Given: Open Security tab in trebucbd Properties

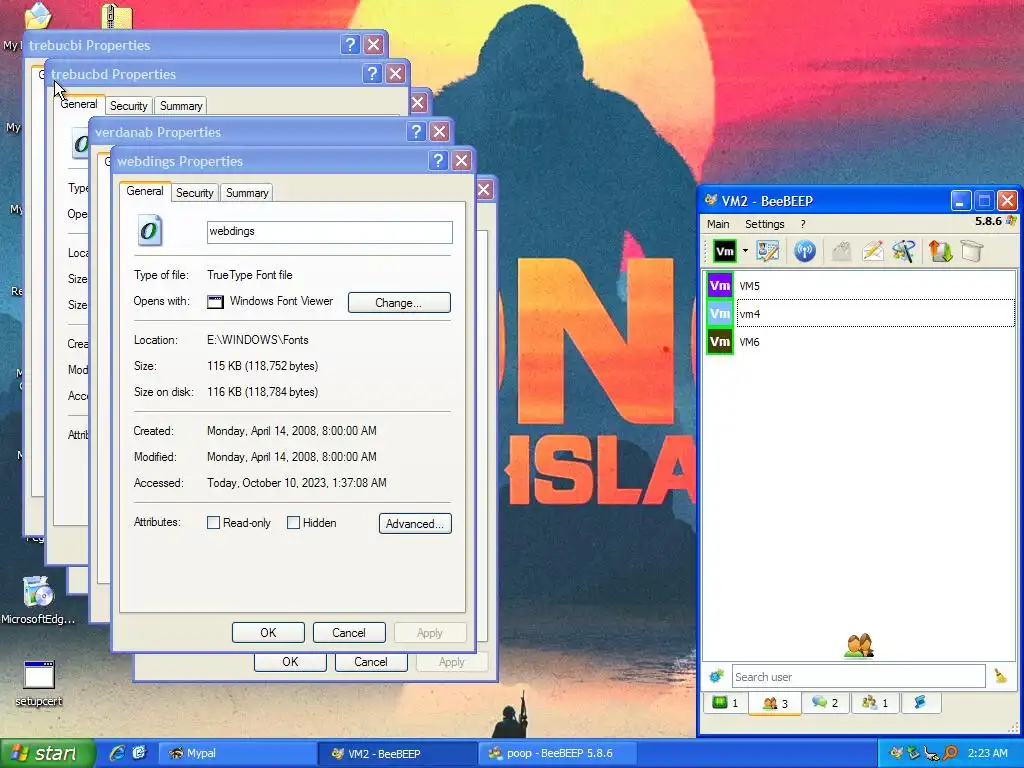Looking at the screenshot, I should tap(129, 106).
